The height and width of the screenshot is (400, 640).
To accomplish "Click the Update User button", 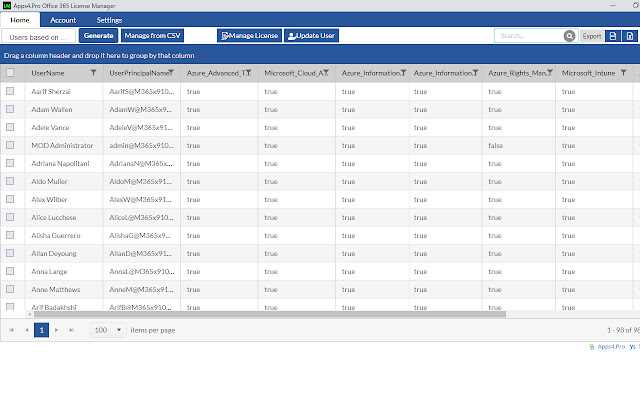I will 311,36.
